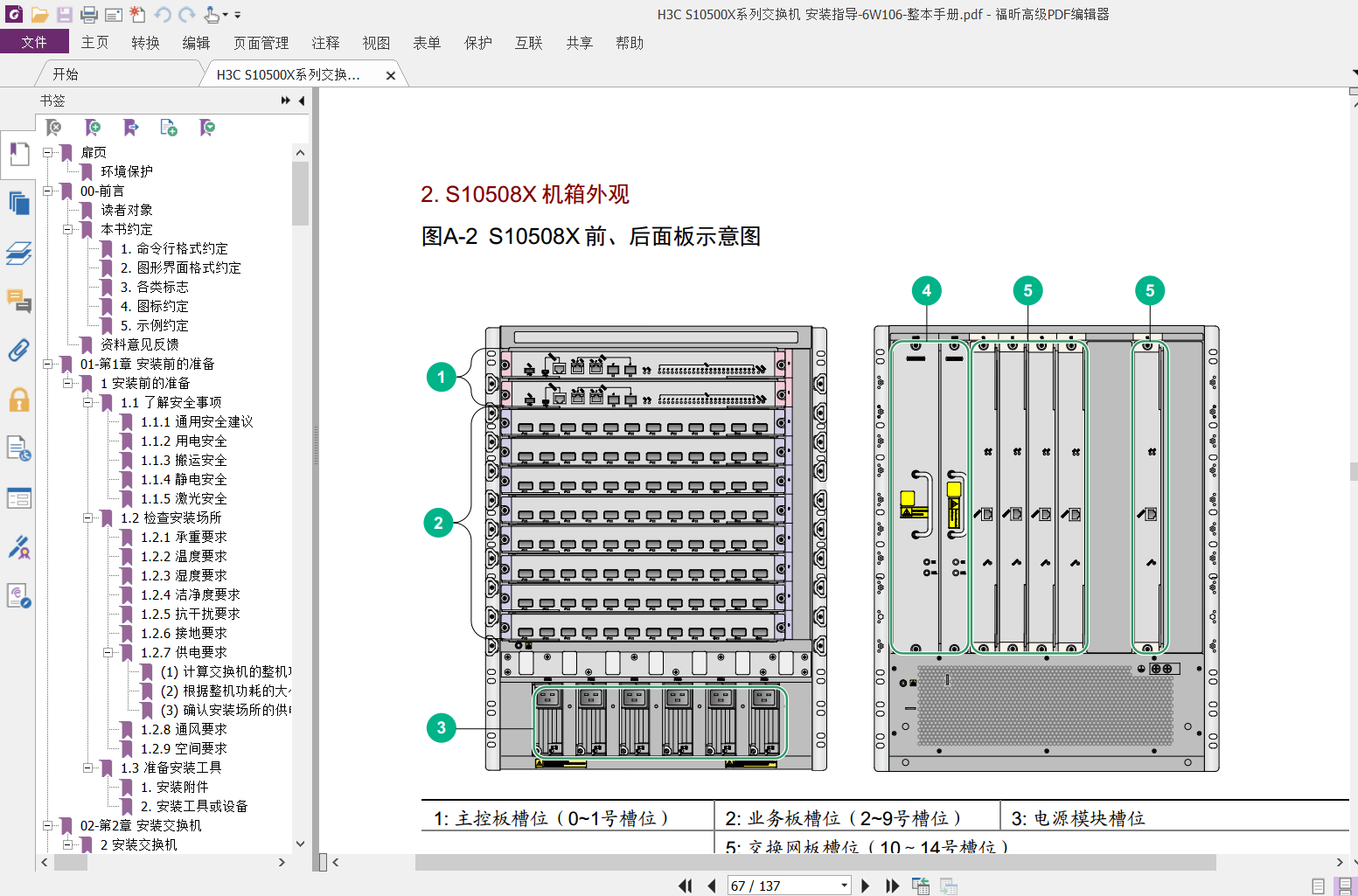The height and width of the screenshot is (896, 1358).
Task: Open a file using the folder icon
Action: click(x=39, y=14)
